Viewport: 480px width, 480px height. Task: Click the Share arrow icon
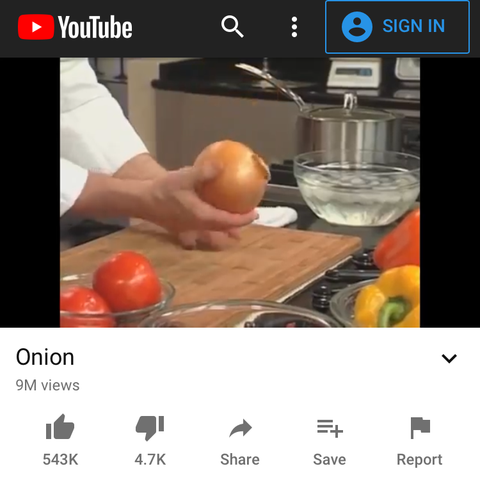(x=240, y=428)
